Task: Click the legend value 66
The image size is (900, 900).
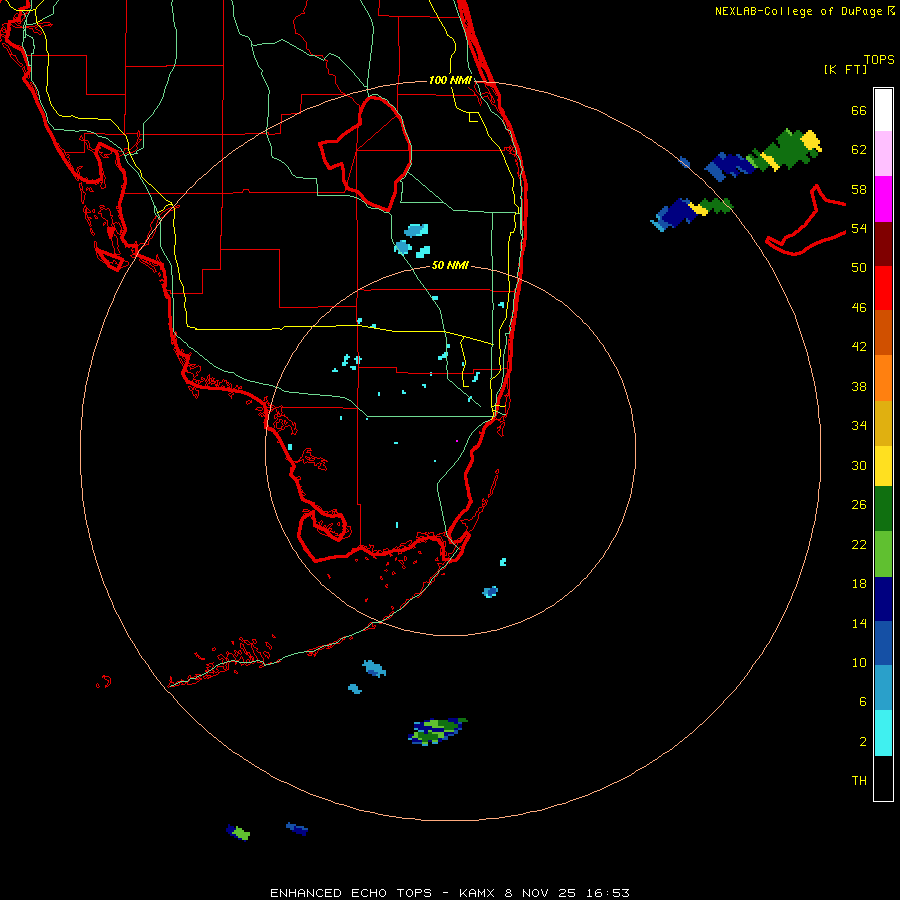Action: (x=859, y=111)
